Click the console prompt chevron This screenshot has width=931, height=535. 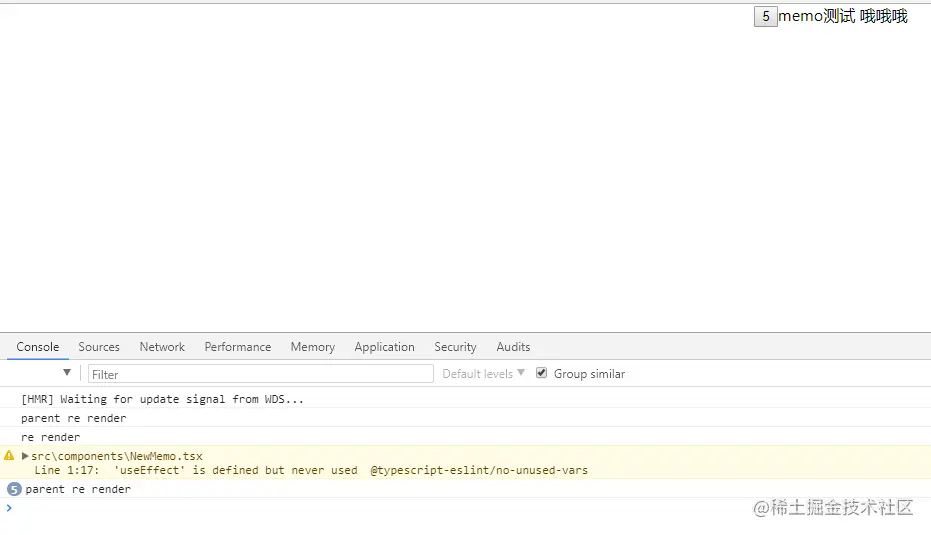[x=9, y=508]
